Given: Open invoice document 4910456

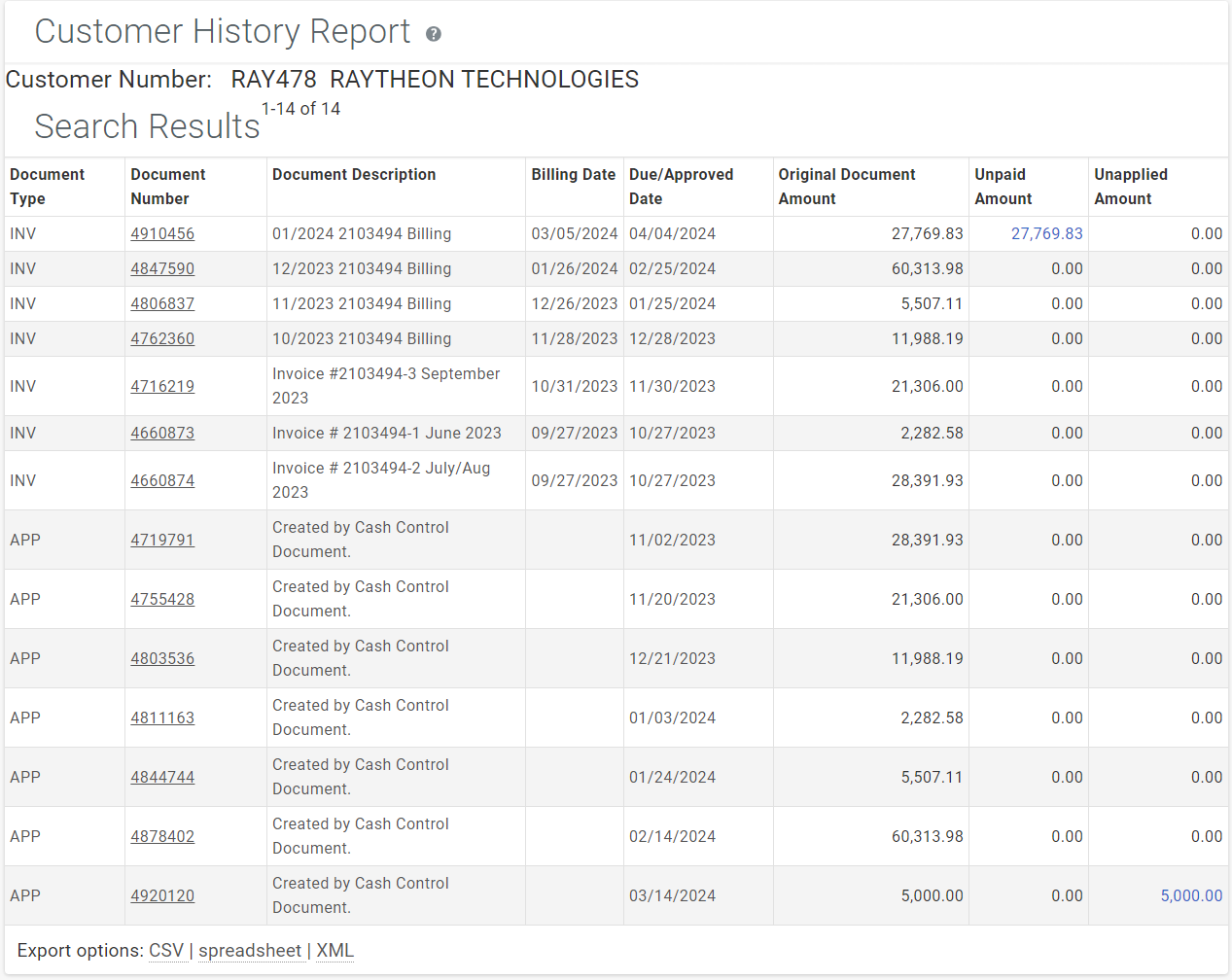Looking at the screenshot, I should (162, 233).
